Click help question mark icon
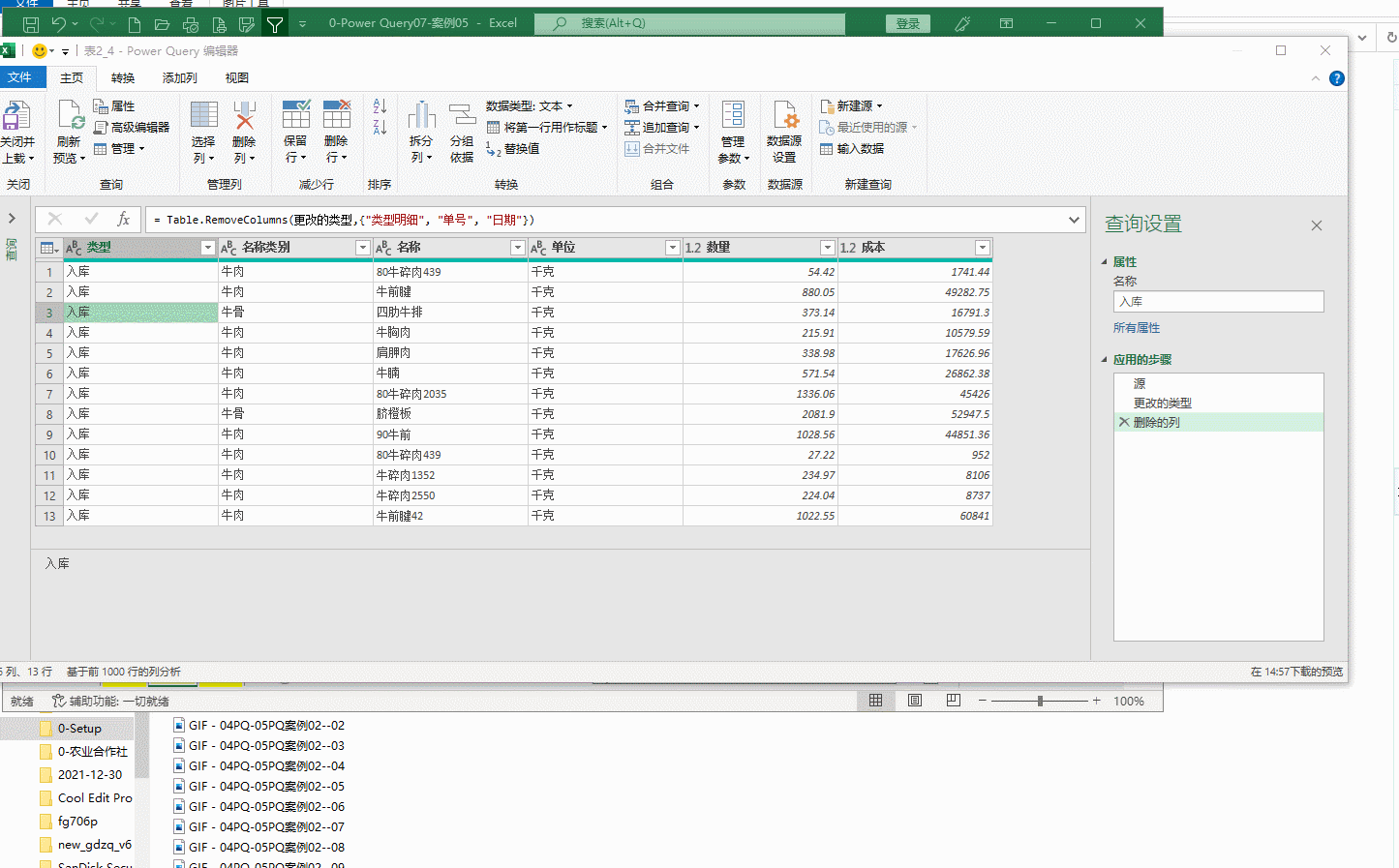 tap(1337, 78)
